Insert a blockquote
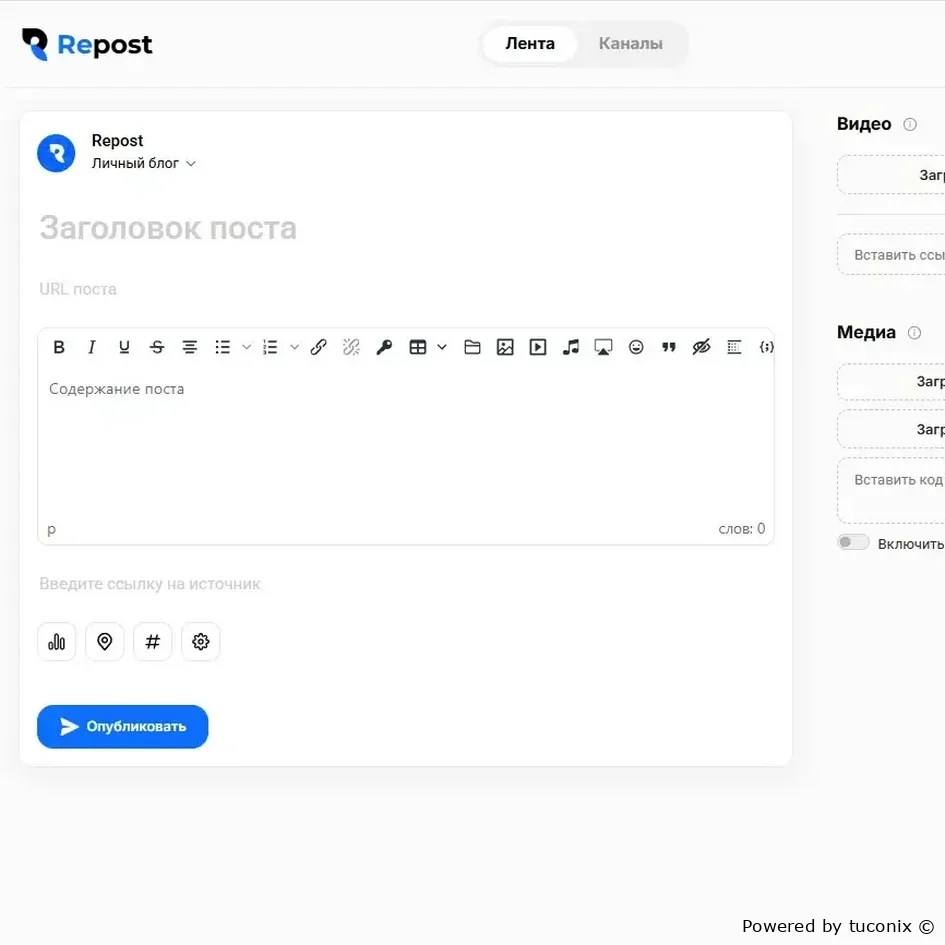The width and height of the screenshot is (945, 945). click(668, 347)
